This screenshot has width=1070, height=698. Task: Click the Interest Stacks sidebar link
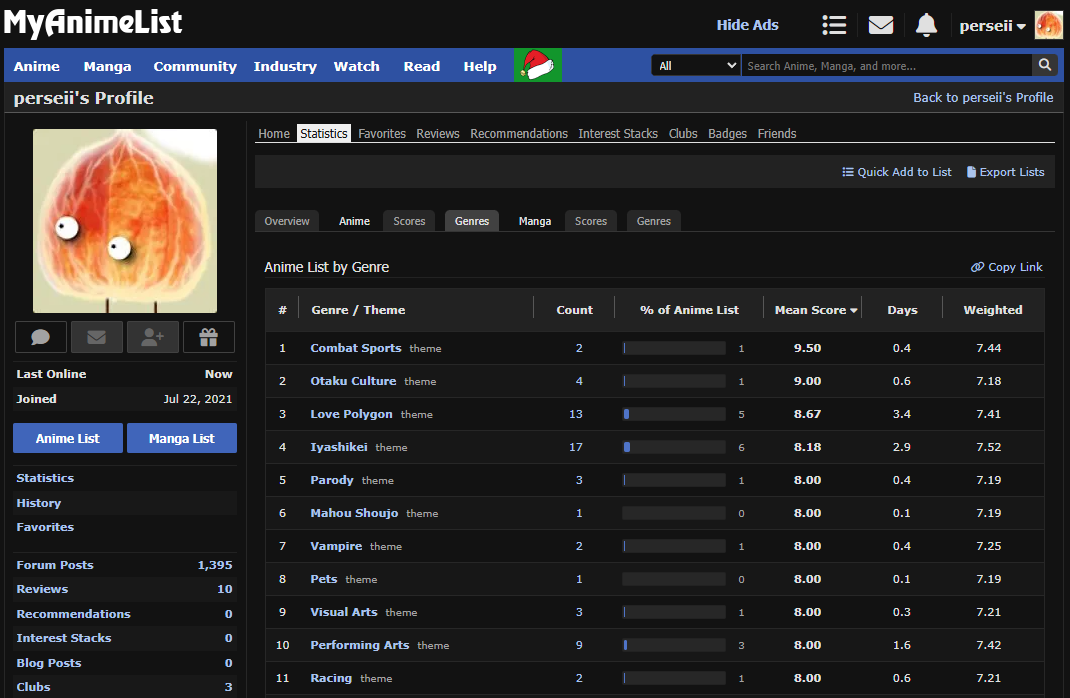pyautogui.click(x=63, y=638)
